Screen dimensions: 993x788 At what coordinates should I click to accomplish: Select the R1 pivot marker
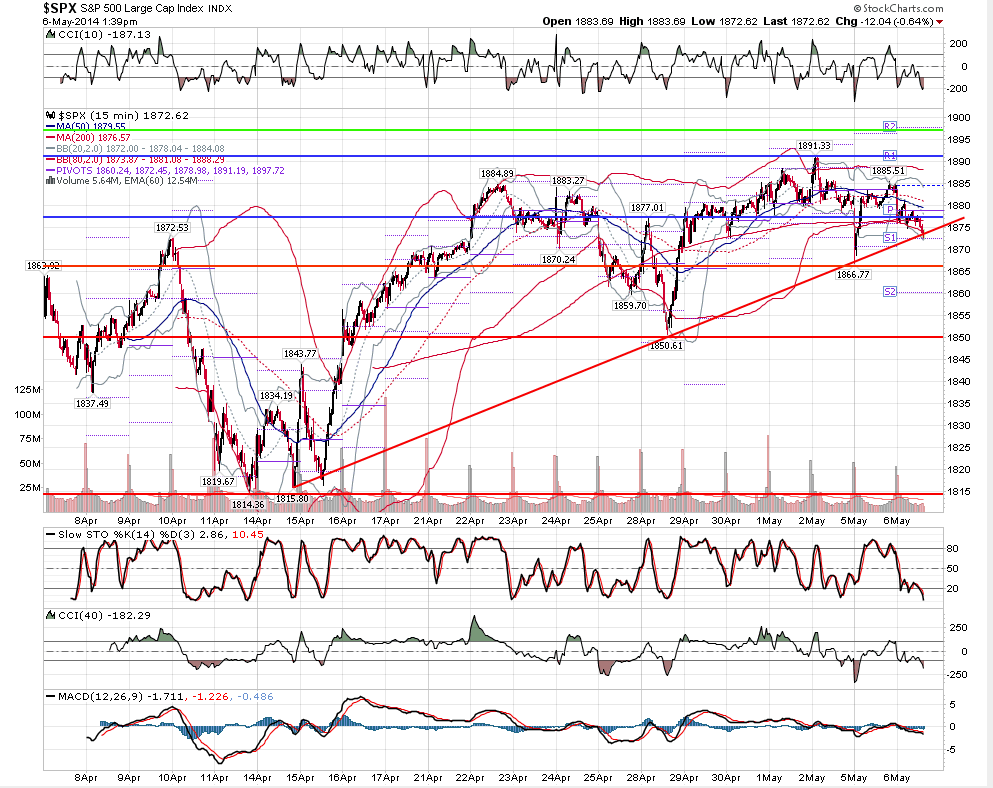pos(890,155)
